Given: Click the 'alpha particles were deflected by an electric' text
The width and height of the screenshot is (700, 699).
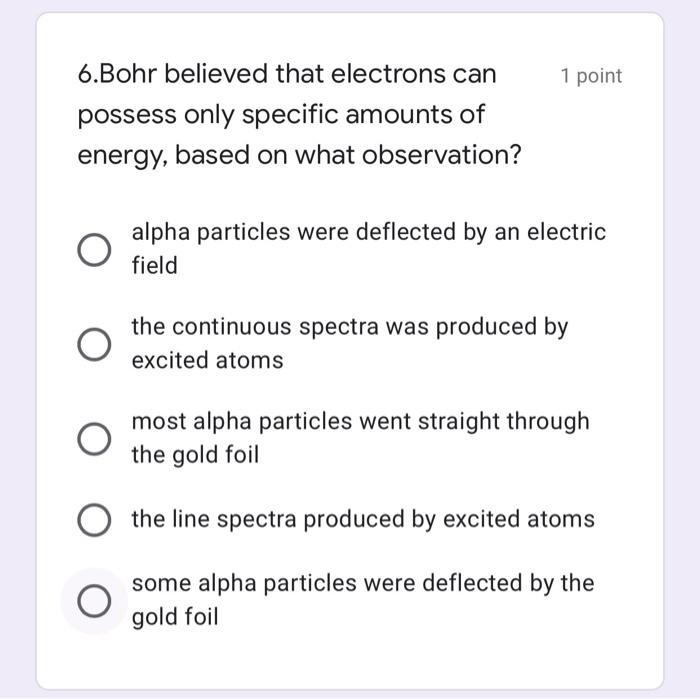Looking at the screenshot, I should pyautogui.click(x=368, y=233).
